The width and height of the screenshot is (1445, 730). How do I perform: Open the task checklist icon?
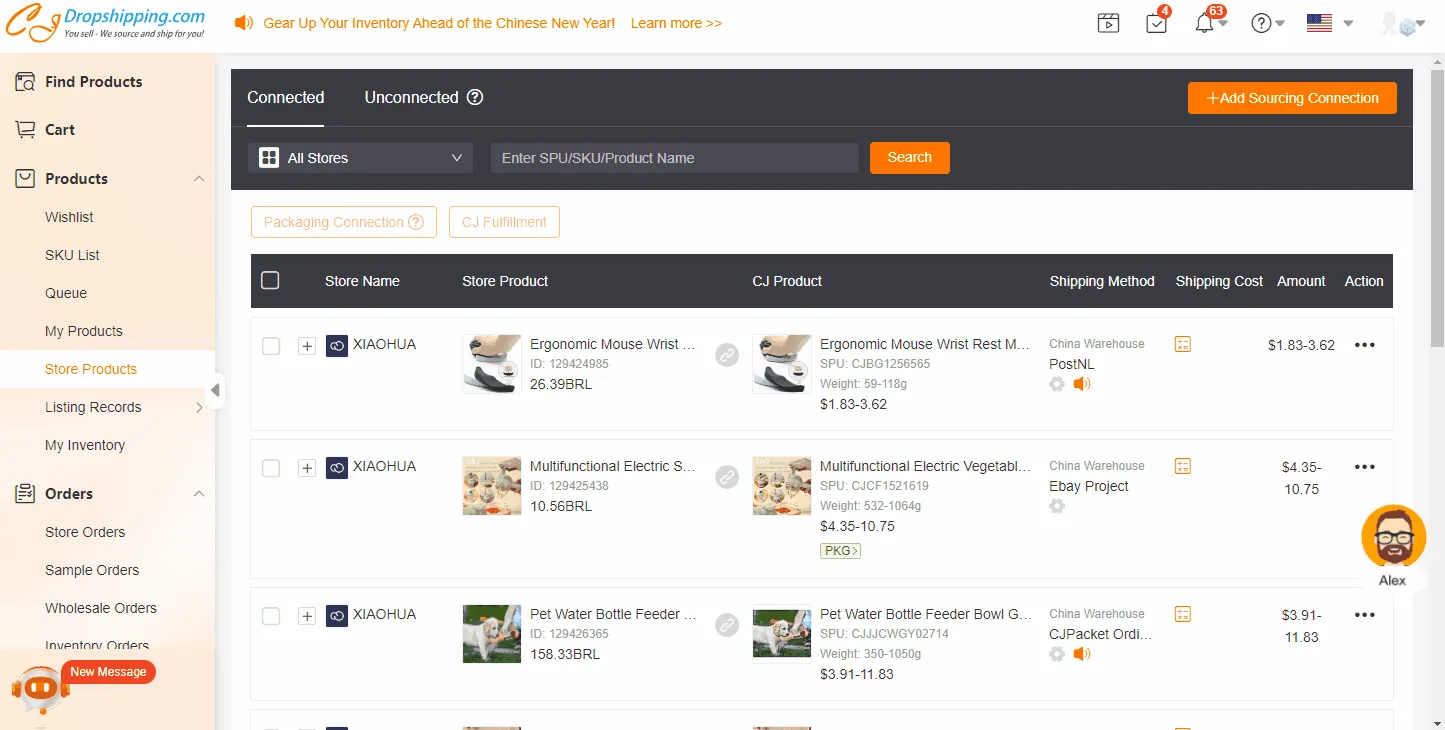(x=1157, y=23)
